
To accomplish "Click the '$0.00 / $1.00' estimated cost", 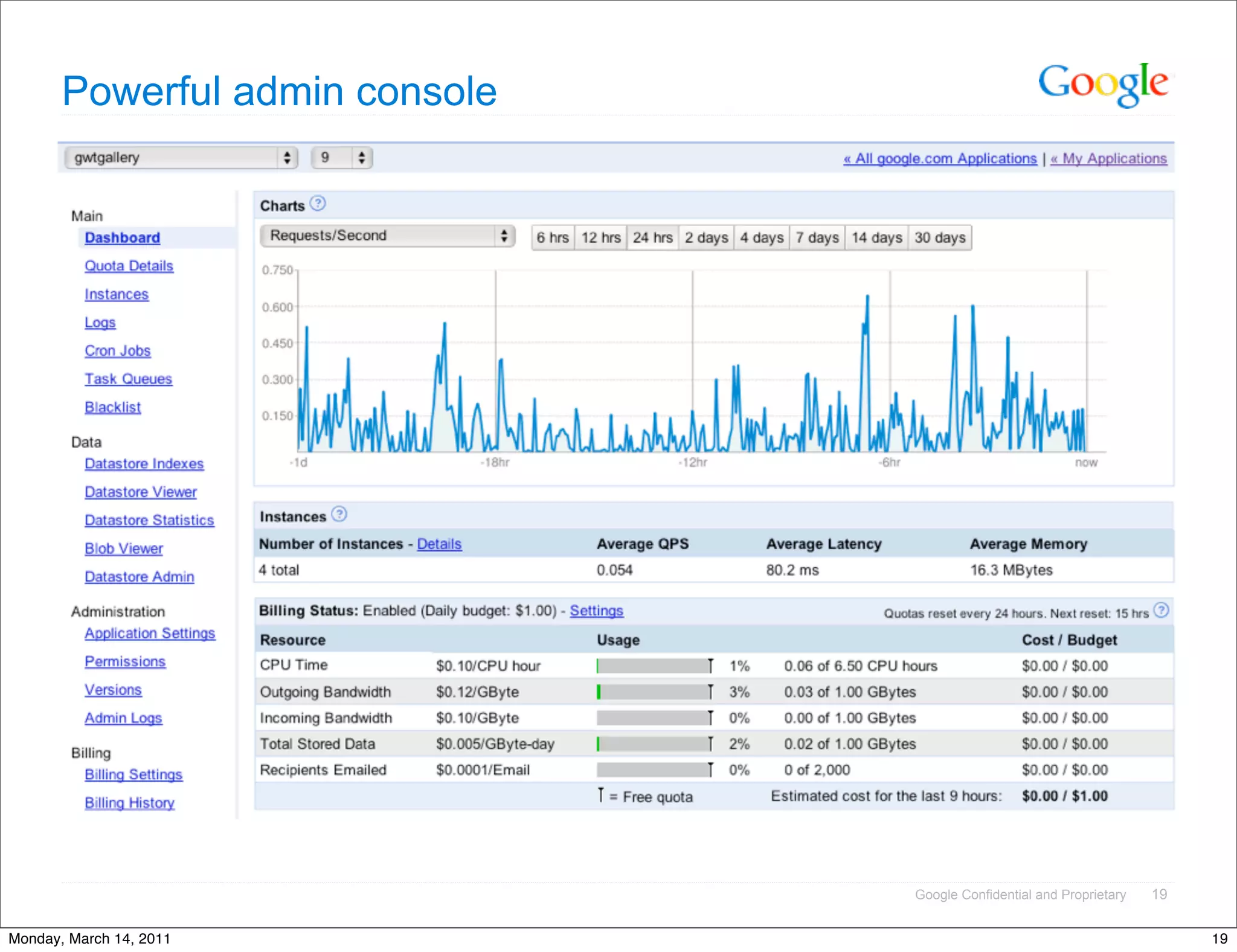I will [1065, 796].
